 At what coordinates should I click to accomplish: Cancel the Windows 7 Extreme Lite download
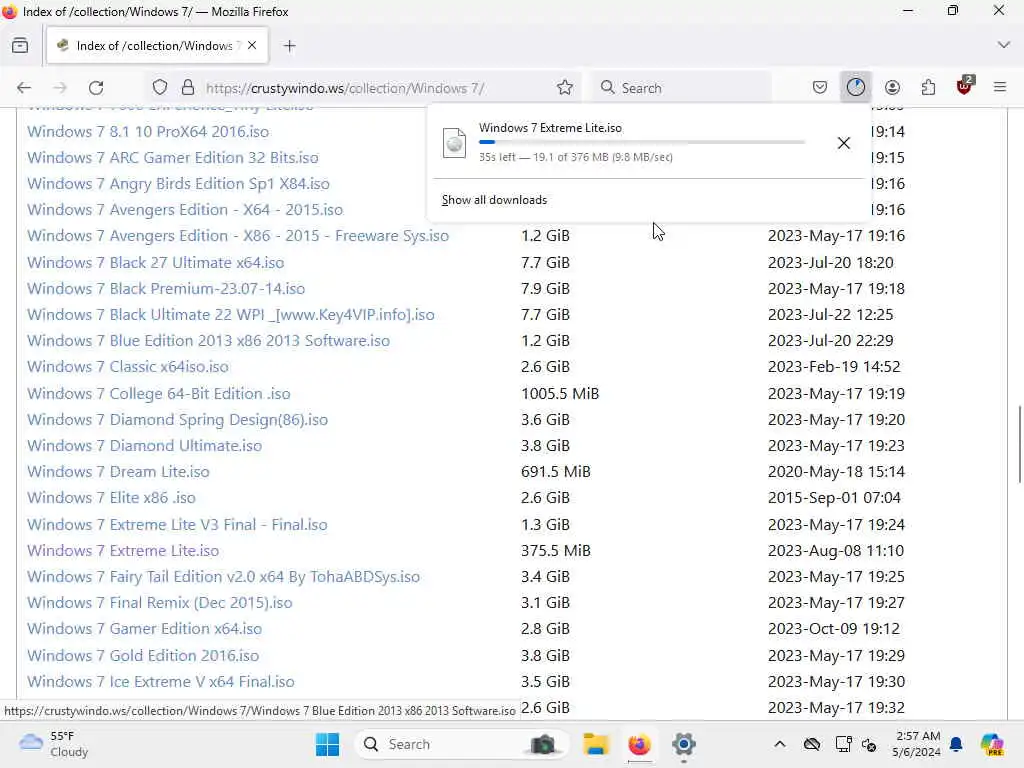844,143
